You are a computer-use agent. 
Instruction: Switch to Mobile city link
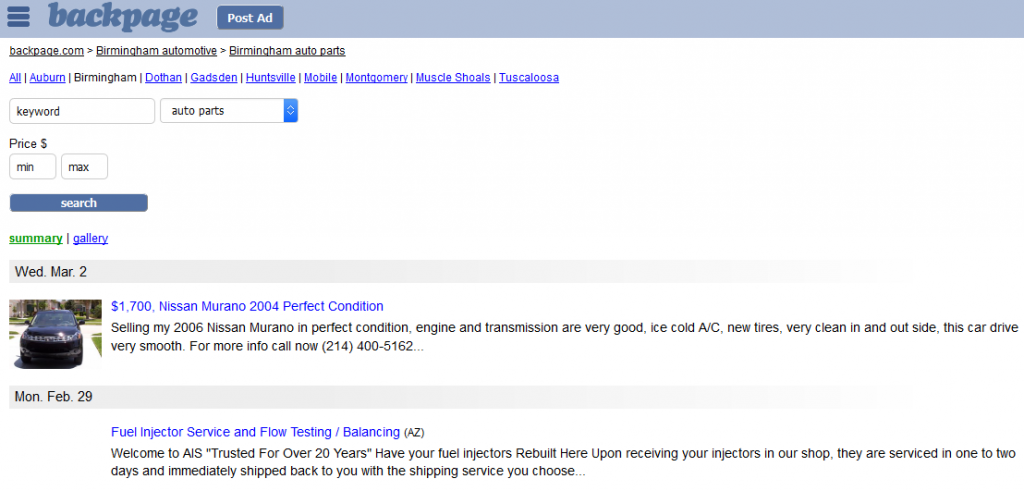click(x=321, y=78)
